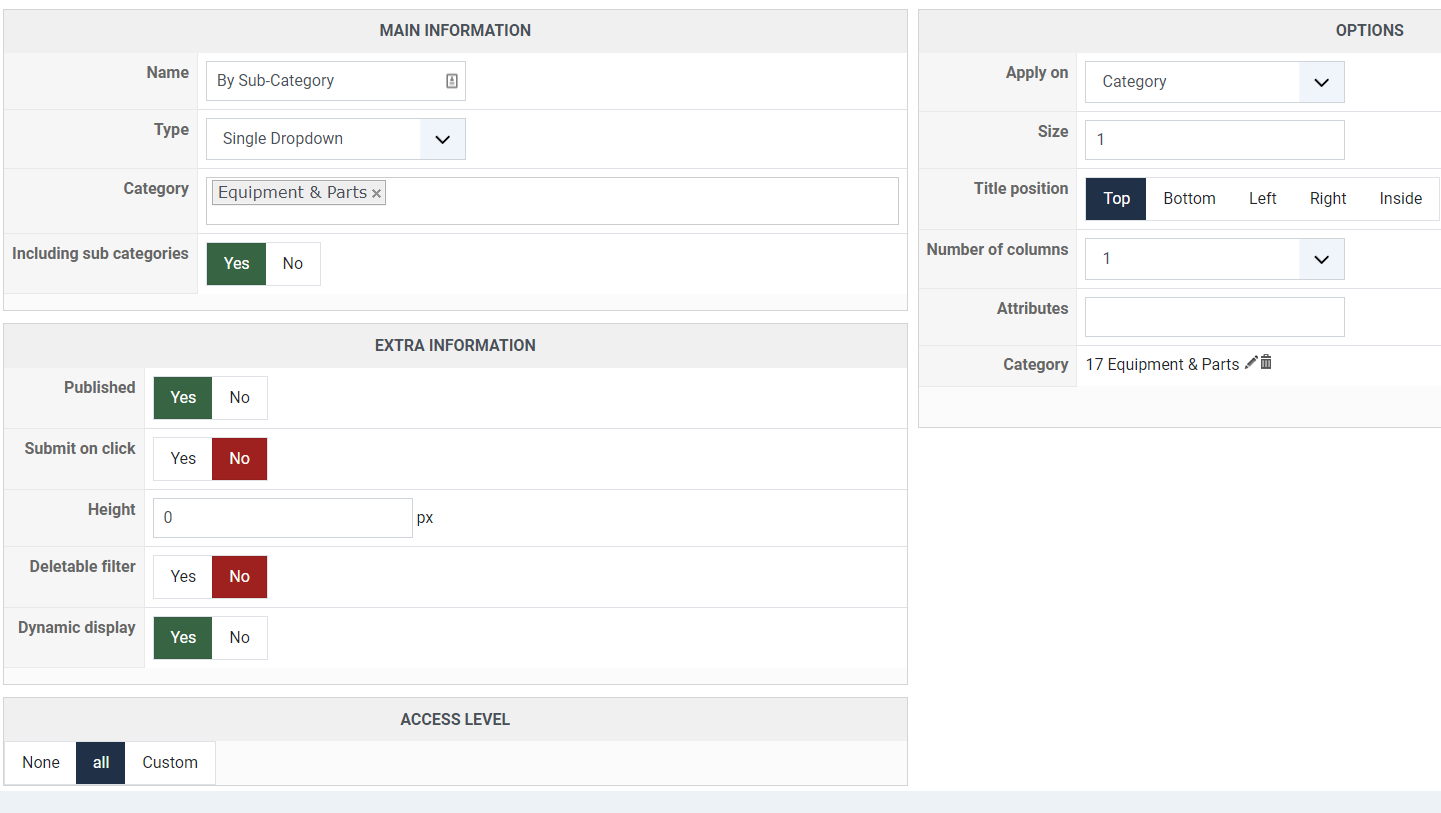This screenshot has height=813, width=1441.
Task: Enable Submit on click with Yes
Action: pyautogui.click(x=183, y=459)
